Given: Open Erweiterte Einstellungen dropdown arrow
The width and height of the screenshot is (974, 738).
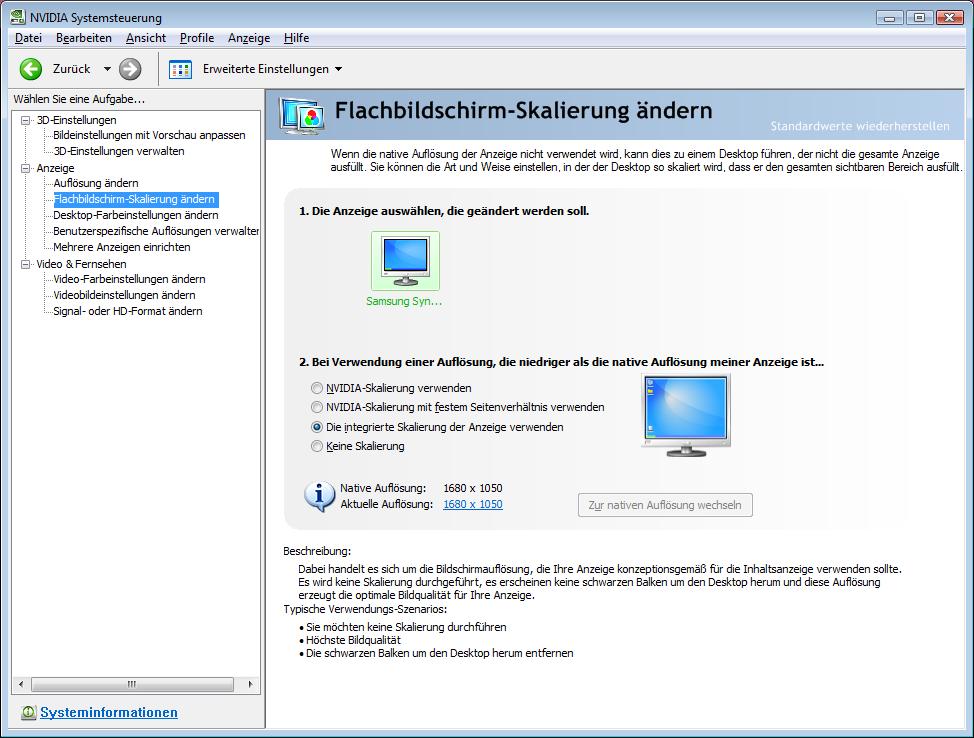Looking at the screenshot, I should (x=339, y=69).
